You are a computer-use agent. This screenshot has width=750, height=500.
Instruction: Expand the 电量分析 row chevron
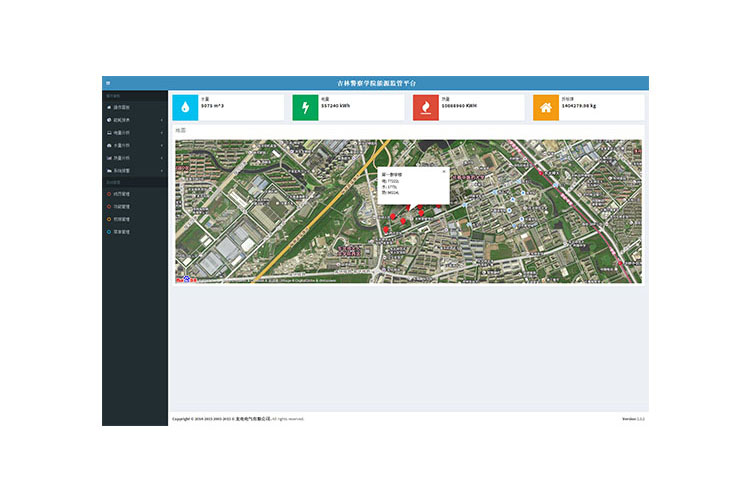[162, 133]
